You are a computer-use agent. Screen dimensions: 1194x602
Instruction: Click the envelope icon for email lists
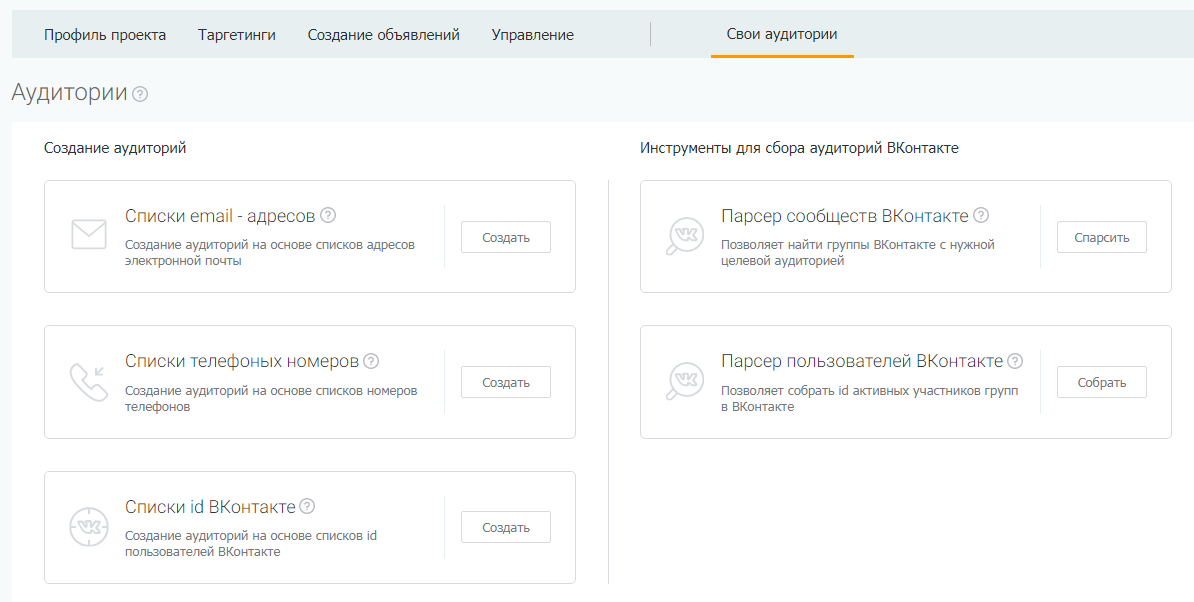89,235
